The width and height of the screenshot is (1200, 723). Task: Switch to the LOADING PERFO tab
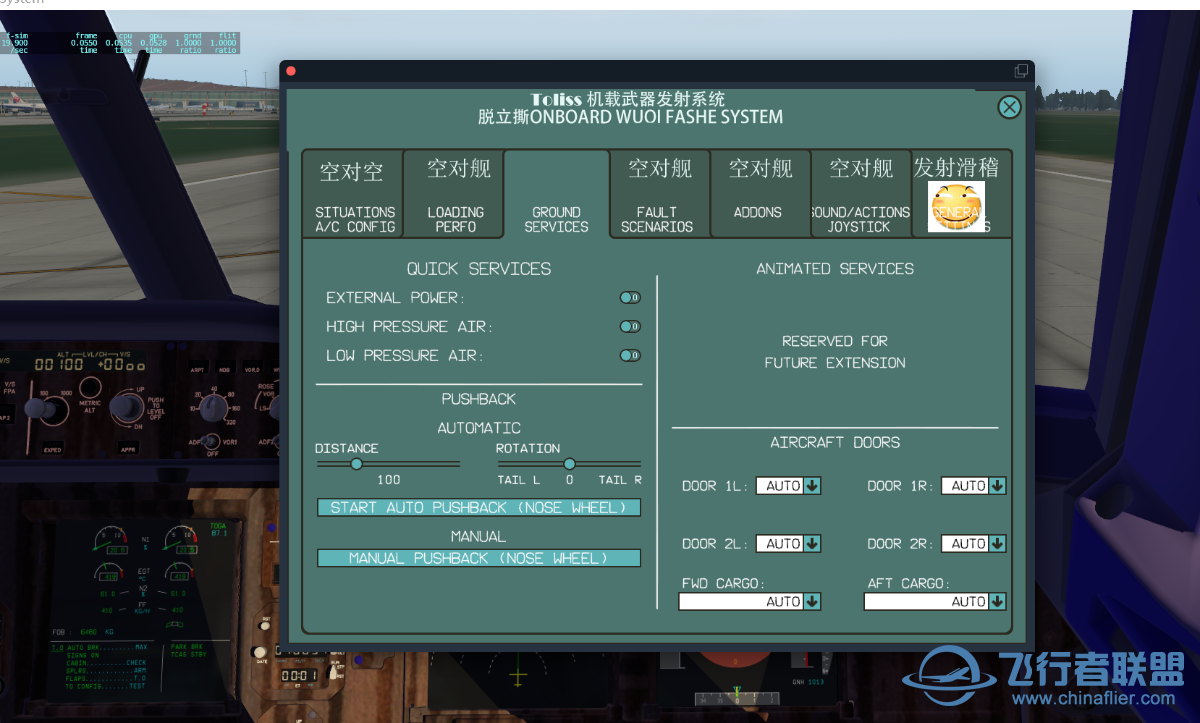point(455,194)
